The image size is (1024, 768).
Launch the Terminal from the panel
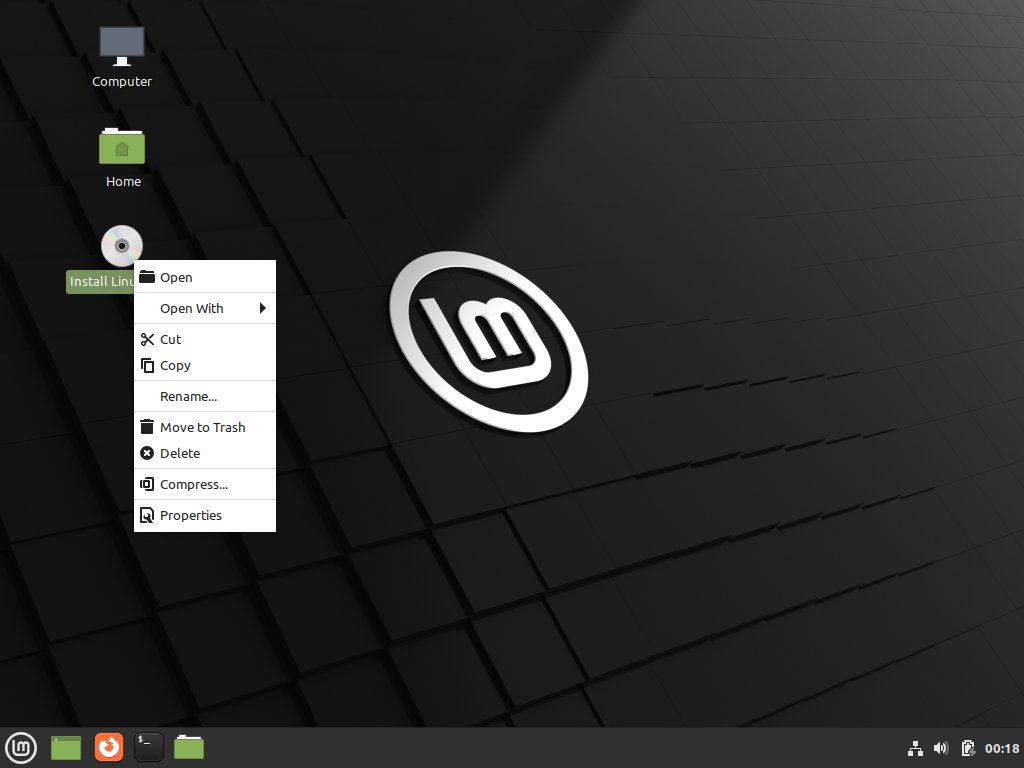click(x=149, y=747)
